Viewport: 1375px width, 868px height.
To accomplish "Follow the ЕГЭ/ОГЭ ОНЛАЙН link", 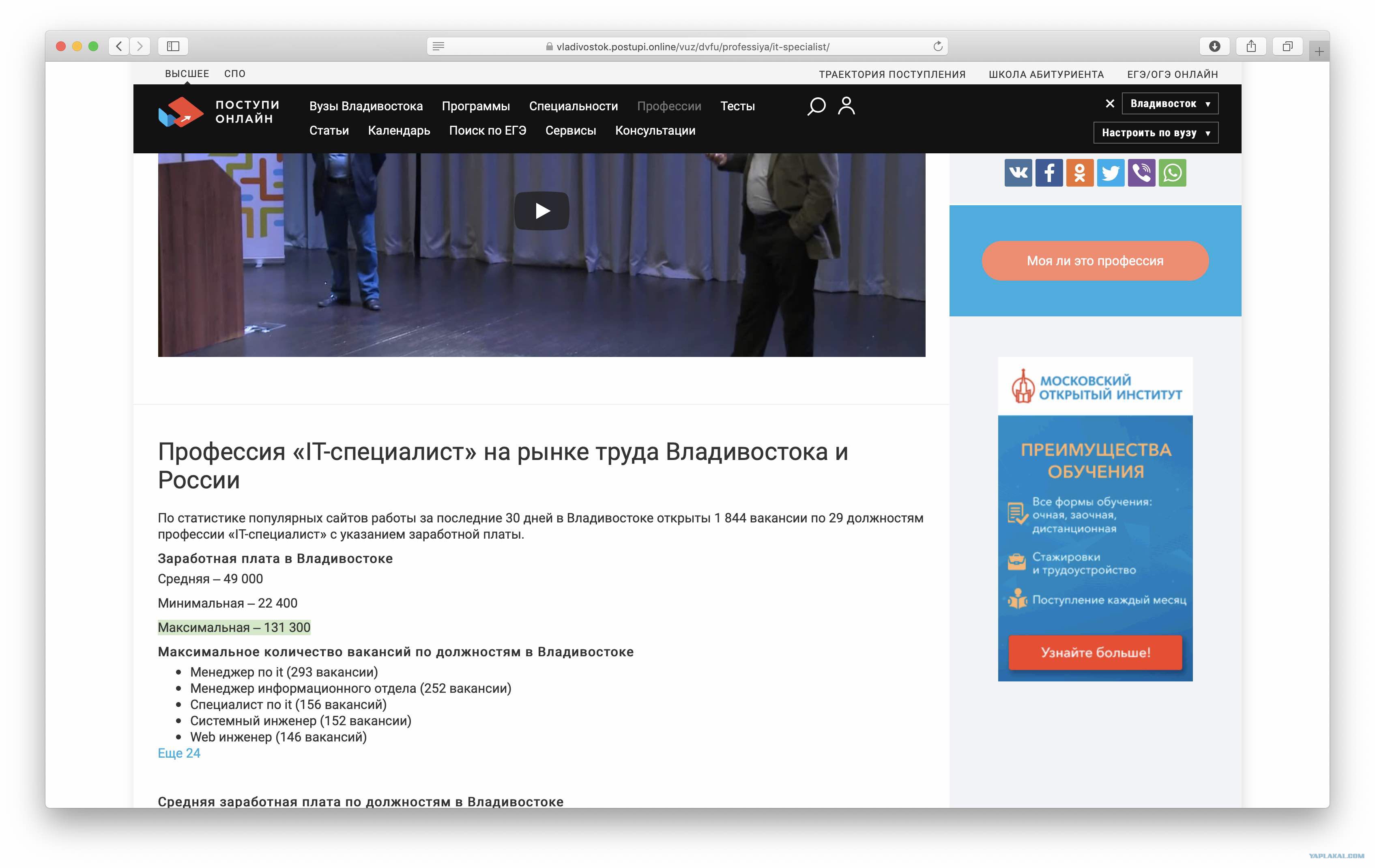I will pyautogui.click(x=1172, y=74).
